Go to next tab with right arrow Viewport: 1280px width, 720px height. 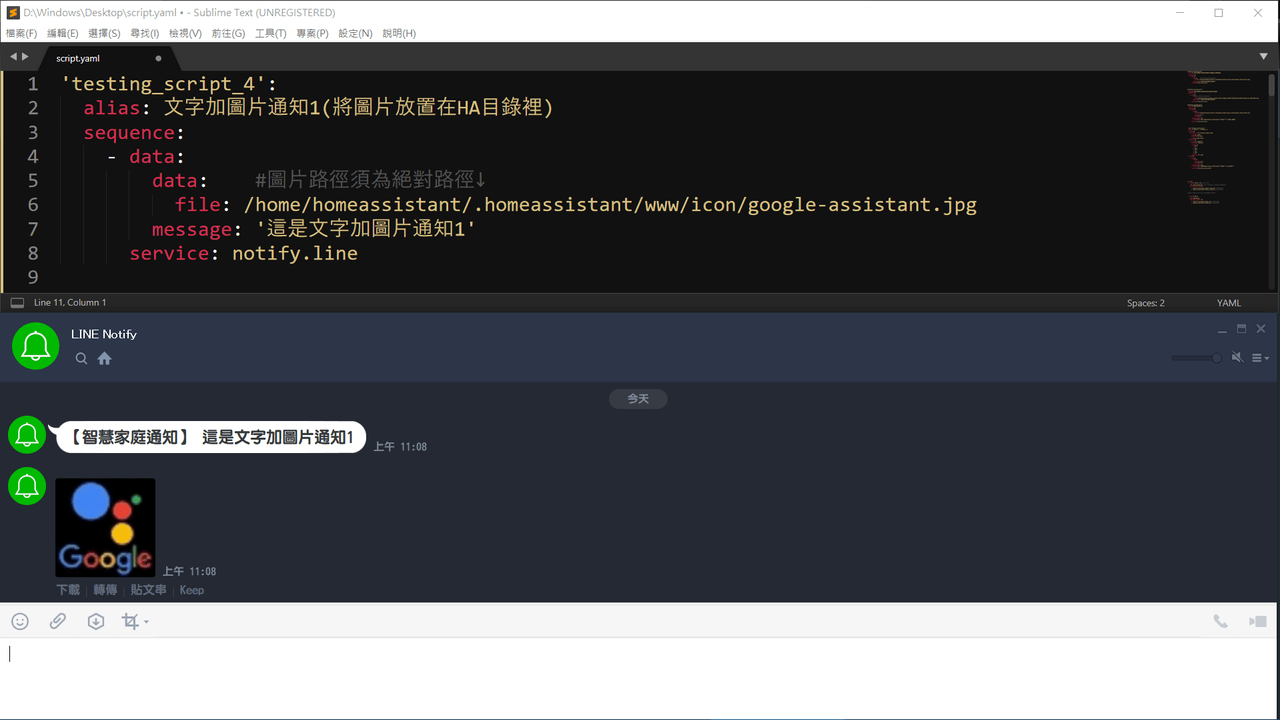click(25, 57)
